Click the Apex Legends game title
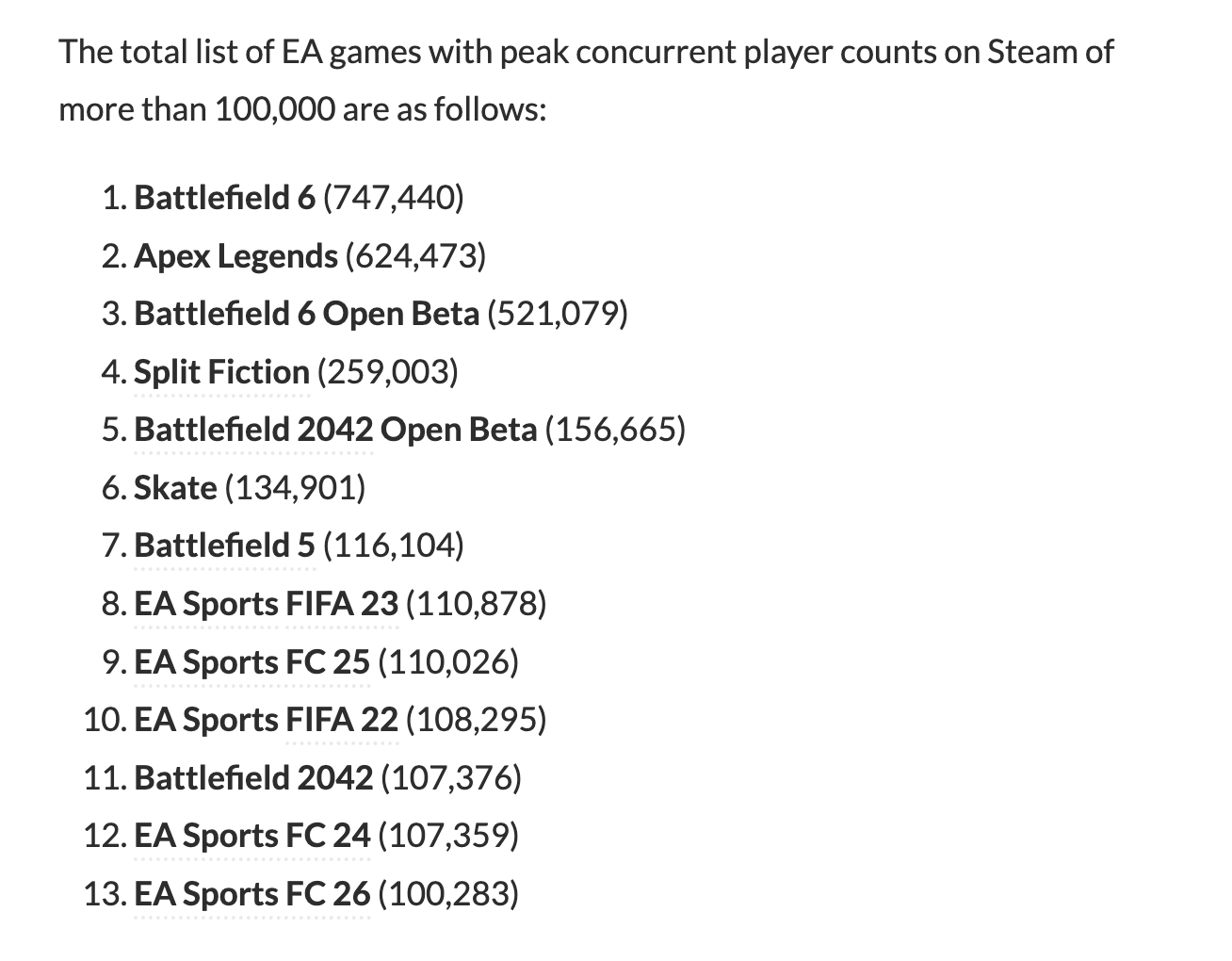 coord(235,256)
